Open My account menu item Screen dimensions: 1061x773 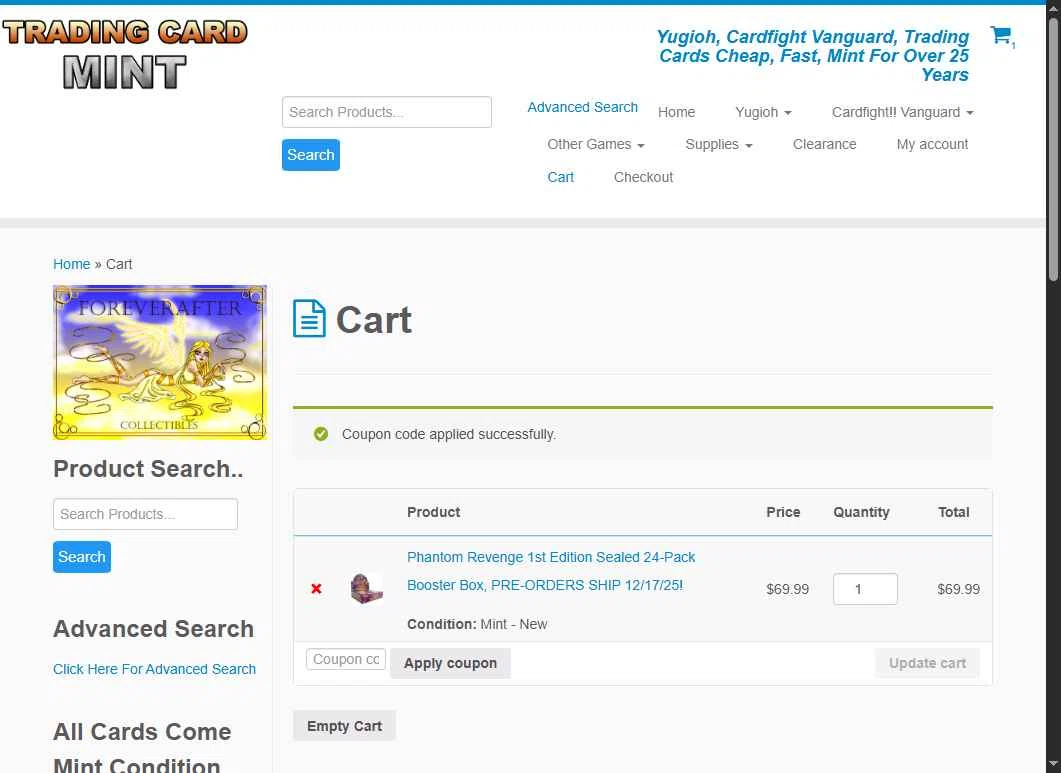pyautogui.click(x=932, y=145)
